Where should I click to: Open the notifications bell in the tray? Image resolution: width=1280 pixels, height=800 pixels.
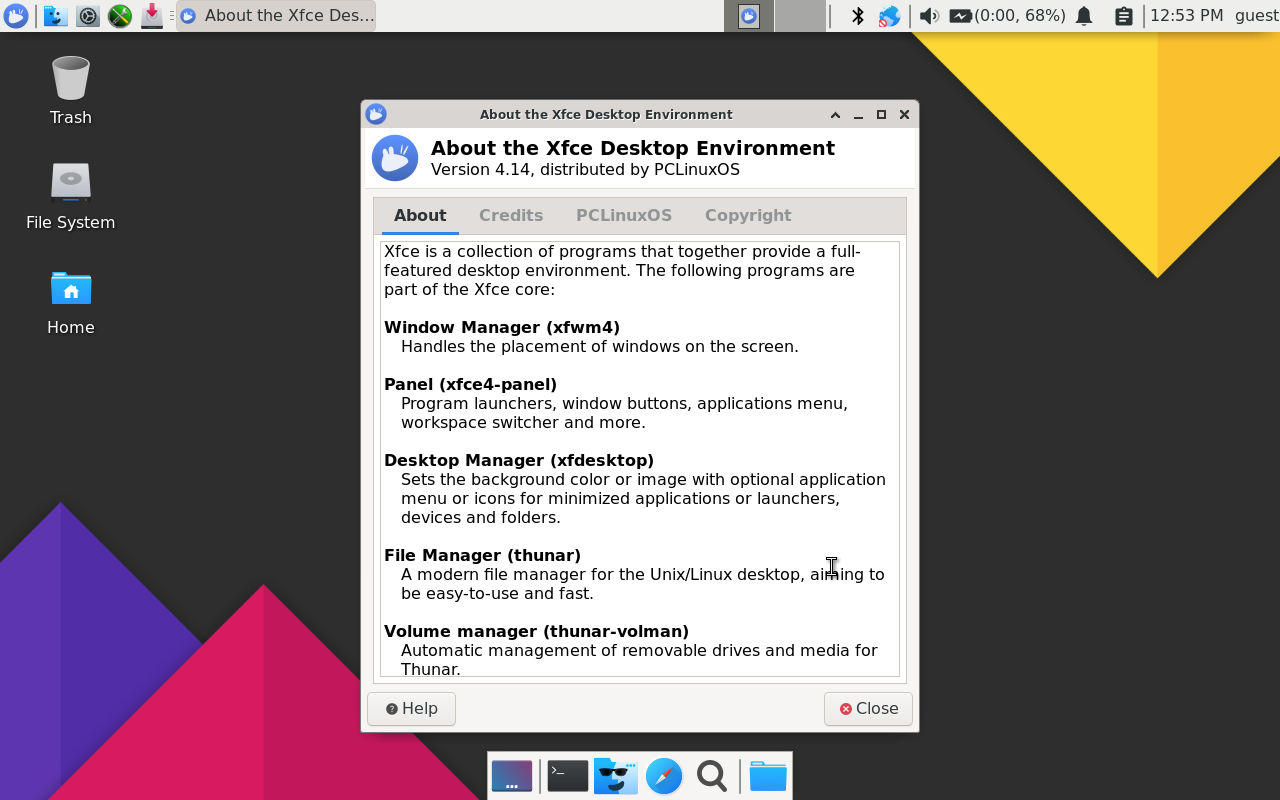[1084, 16]
